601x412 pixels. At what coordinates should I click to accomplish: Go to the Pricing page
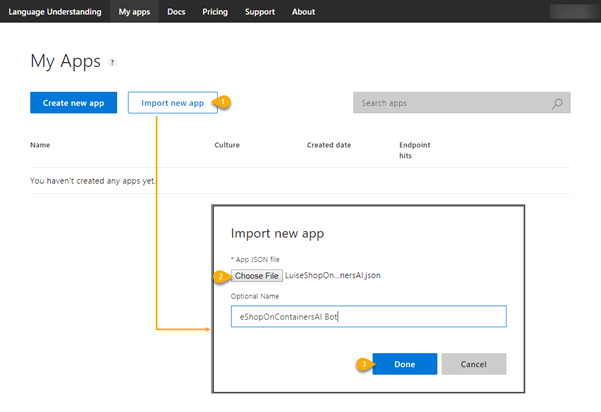pos(215,12)
